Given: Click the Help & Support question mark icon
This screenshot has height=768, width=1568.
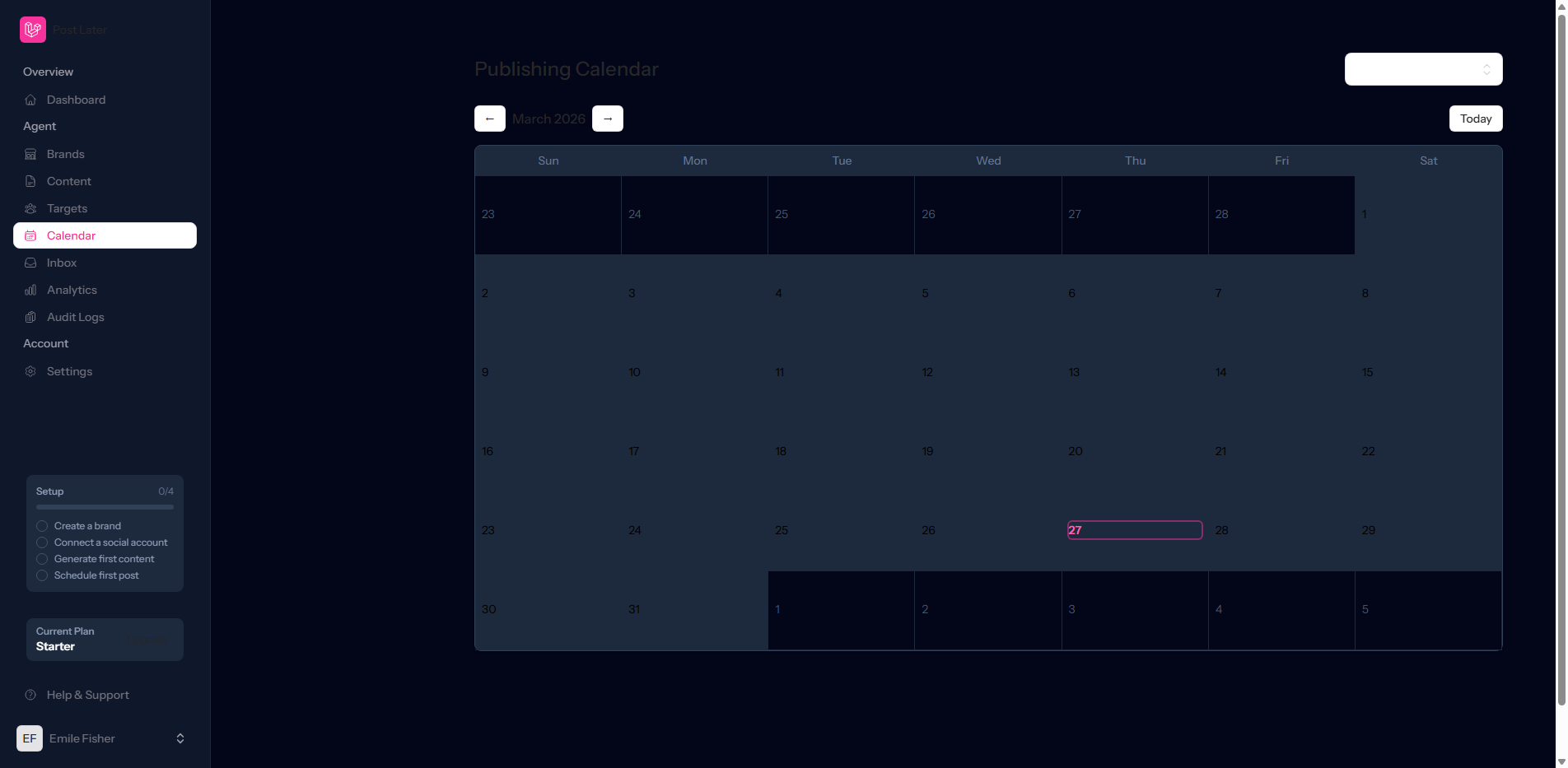Looking at the screenshot, I should pos(30,695).
